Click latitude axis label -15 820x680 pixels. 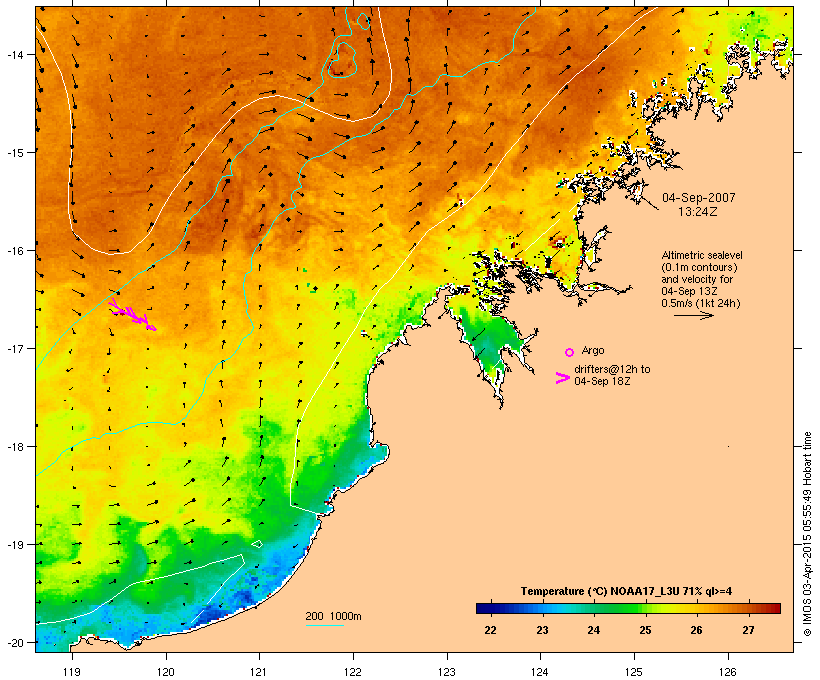(x=15, y=153)
